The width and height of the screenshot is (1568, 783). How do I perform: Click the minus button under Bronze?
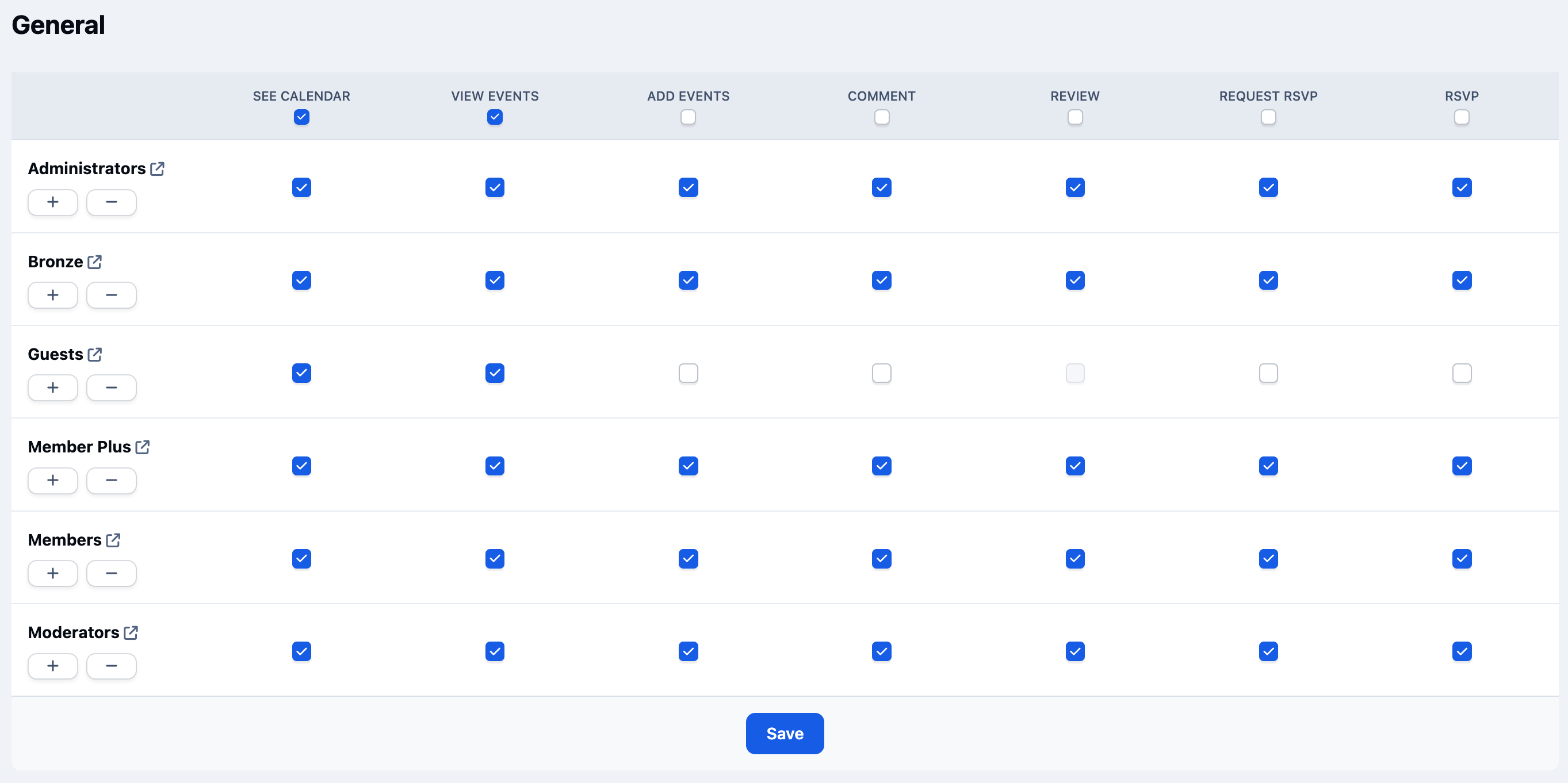coord(112,295)
